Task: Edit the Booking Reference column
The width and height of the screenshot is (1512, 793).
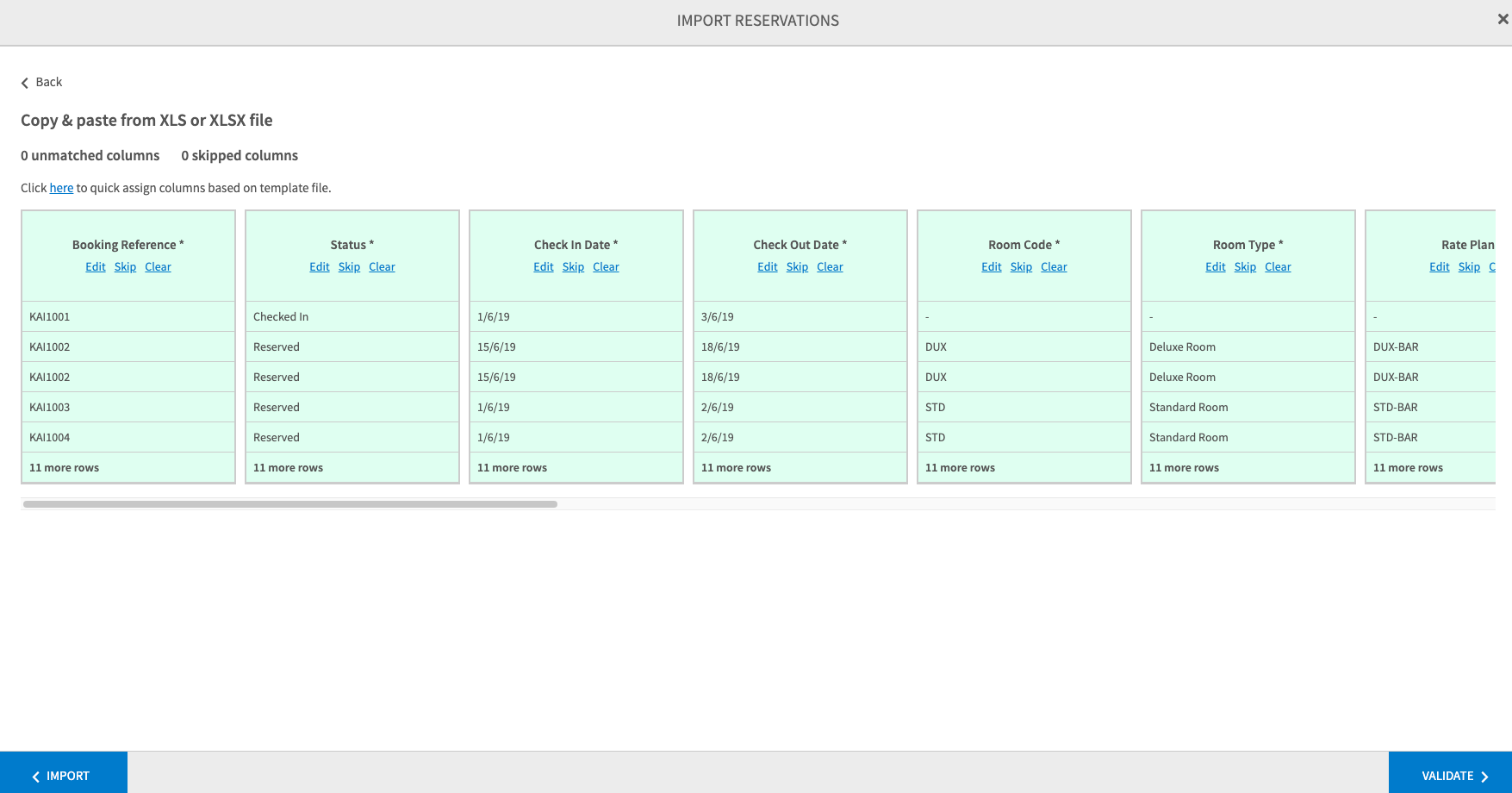Action: [x=95, y=267]
